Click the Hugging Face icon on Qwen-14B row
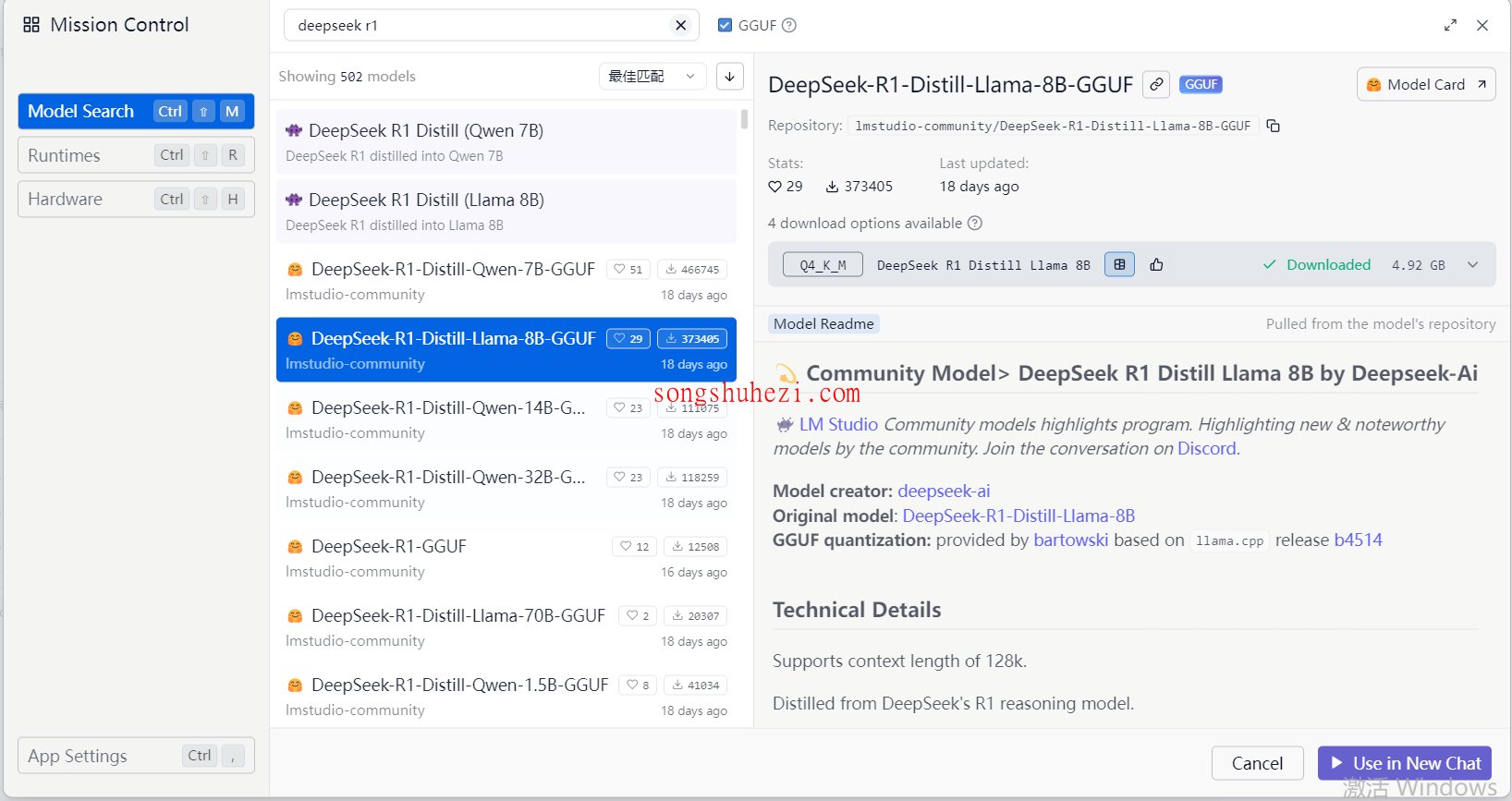This screenshot has height=801, width=1512. [295, 408]
